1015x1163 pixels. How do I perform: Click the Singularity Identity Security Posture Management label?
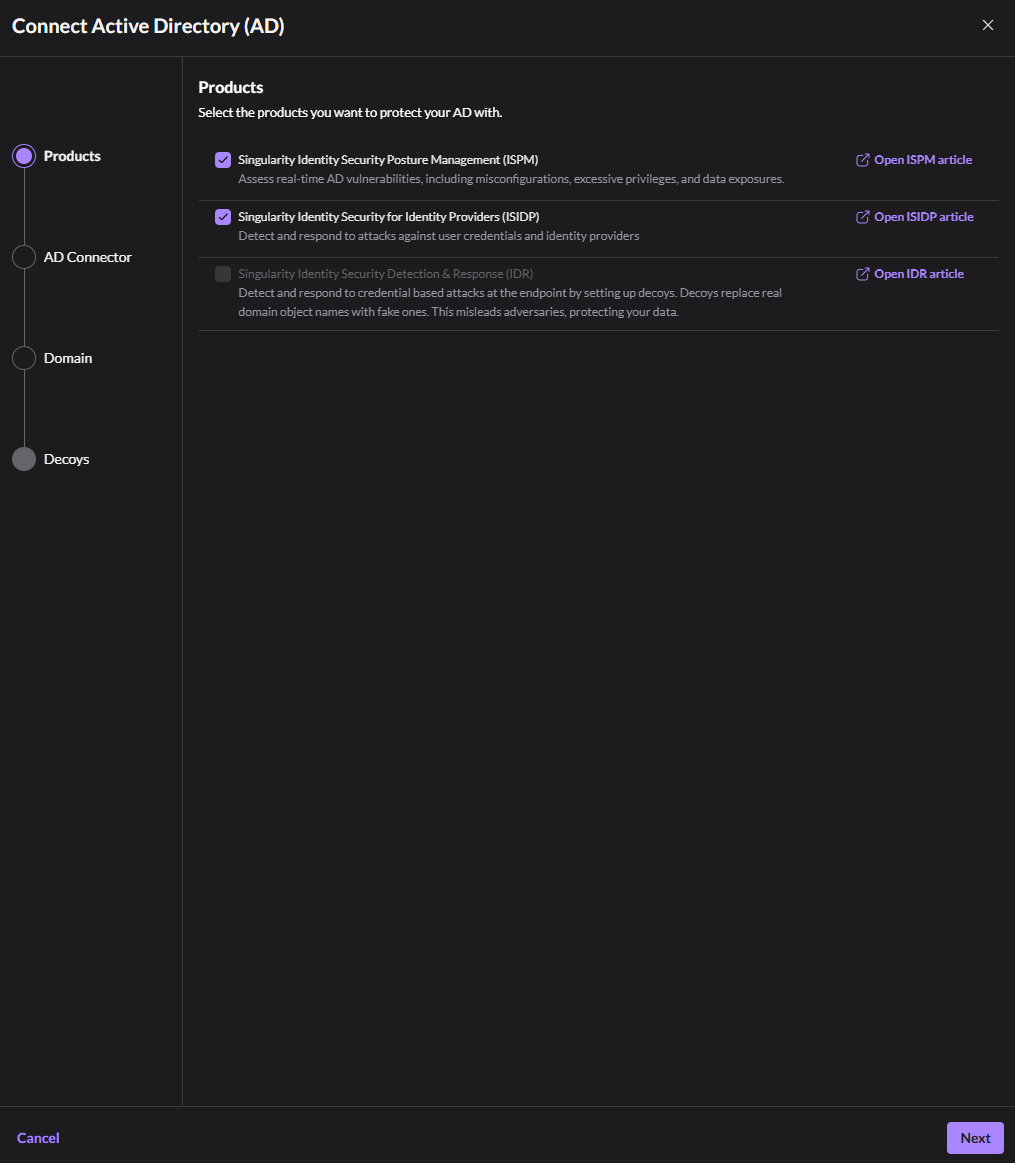(x=388, y=160)
